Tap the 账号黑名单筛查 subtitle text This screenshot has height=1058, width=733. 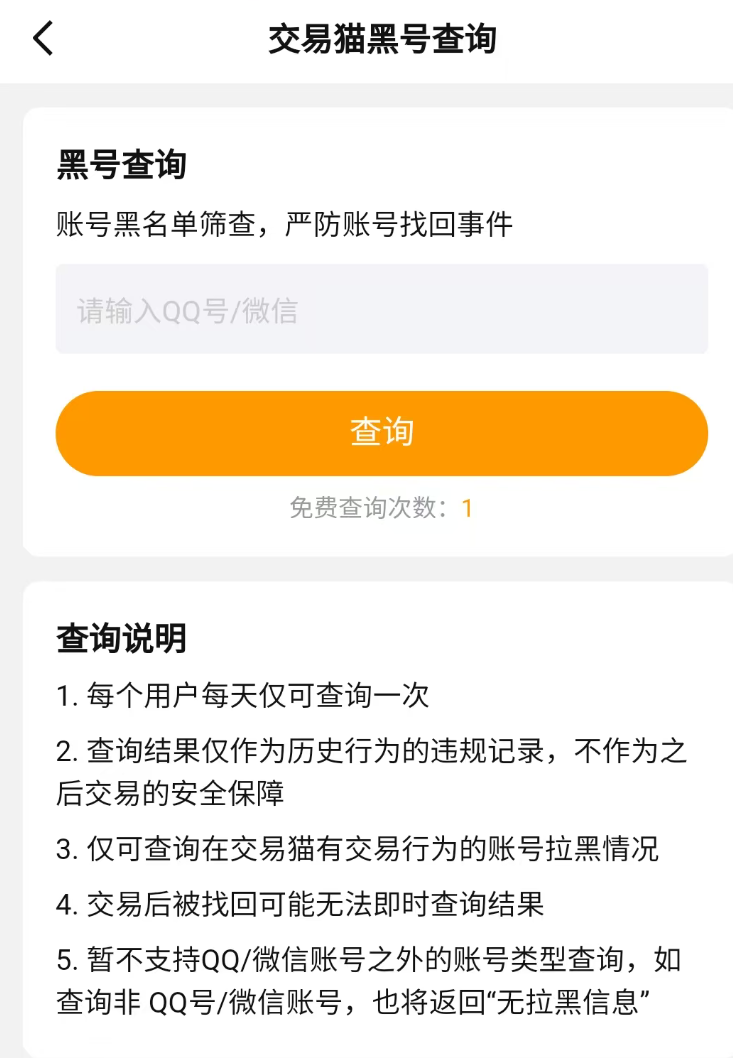tap(158, 224)
